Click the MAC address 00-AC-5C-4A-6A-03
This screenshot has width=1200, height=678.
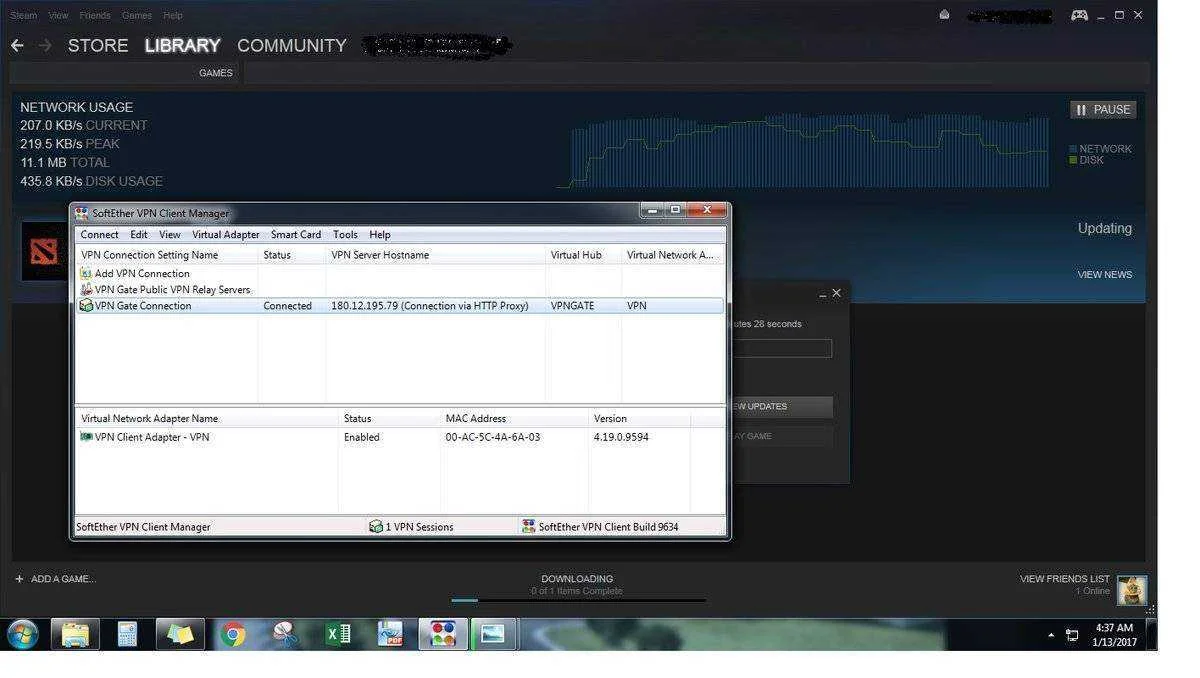pos(493,437)
